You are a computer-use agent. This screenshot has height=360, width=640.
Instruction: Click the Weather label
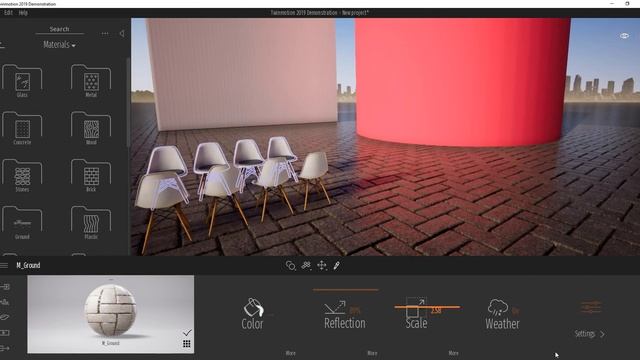click(502, 324)
